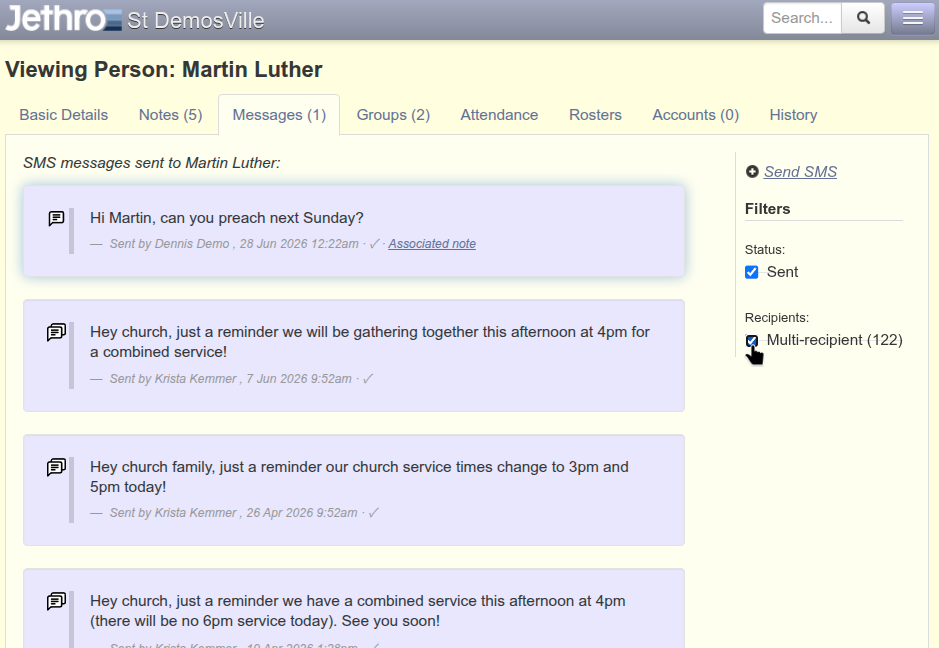Open the Associated note link

[x=432, y=244]
